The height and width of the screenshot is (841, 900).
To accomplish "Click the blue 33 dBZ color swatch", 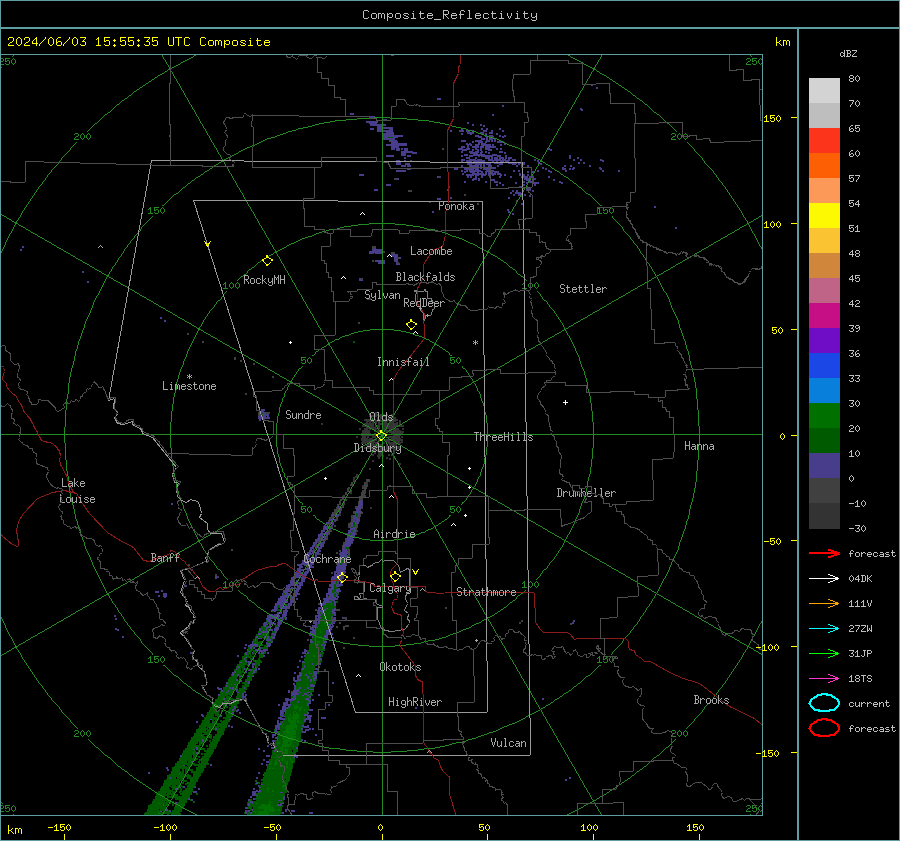I will pos(824,366).
